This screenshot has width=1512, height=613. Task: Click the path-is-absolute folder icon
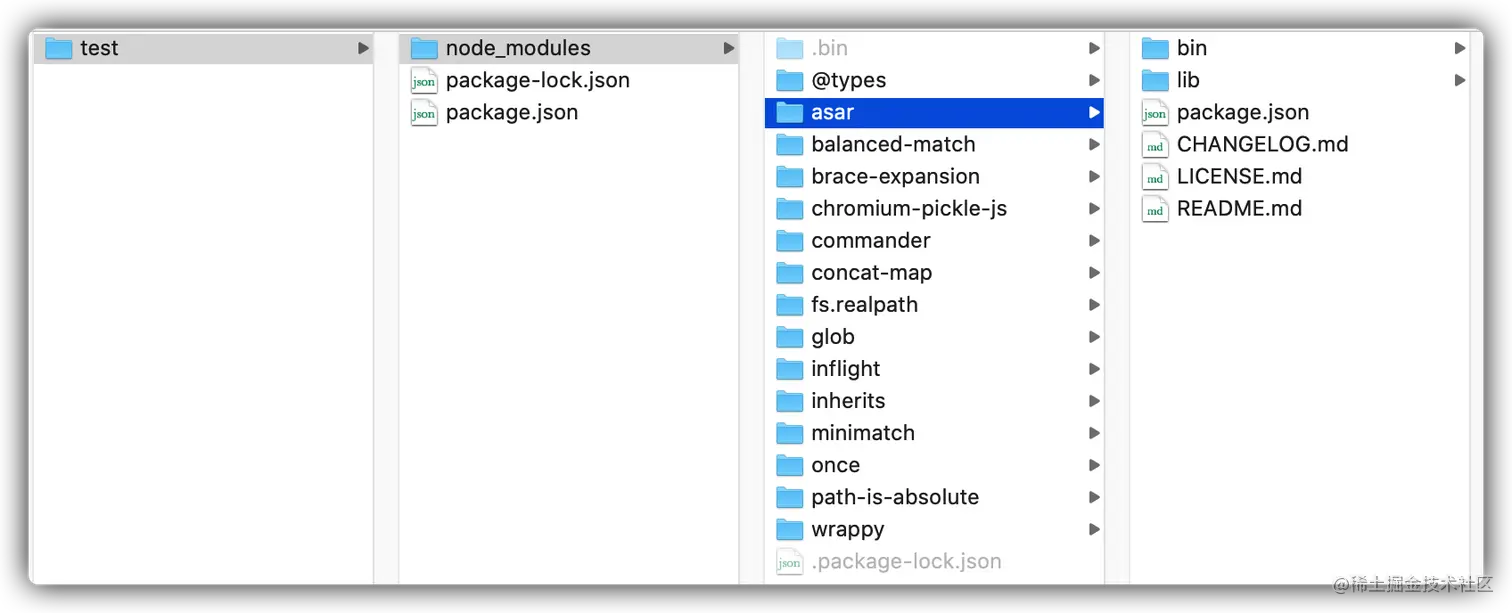click(x=790, y=497)
